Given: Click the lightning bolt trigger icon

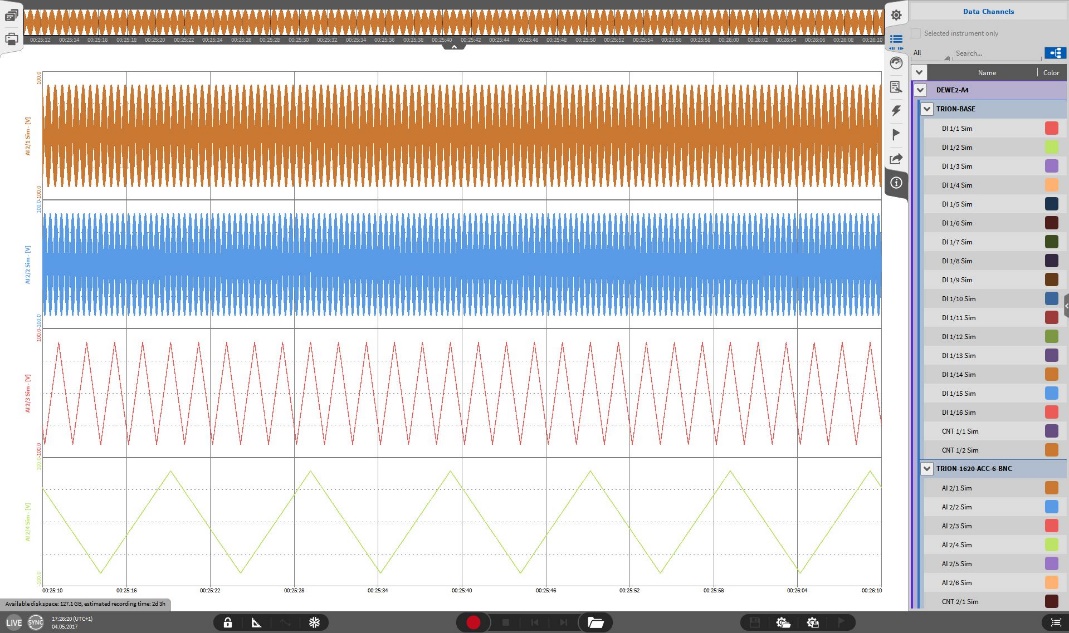Looking at the screenshot, I should (x=896, y=110).
